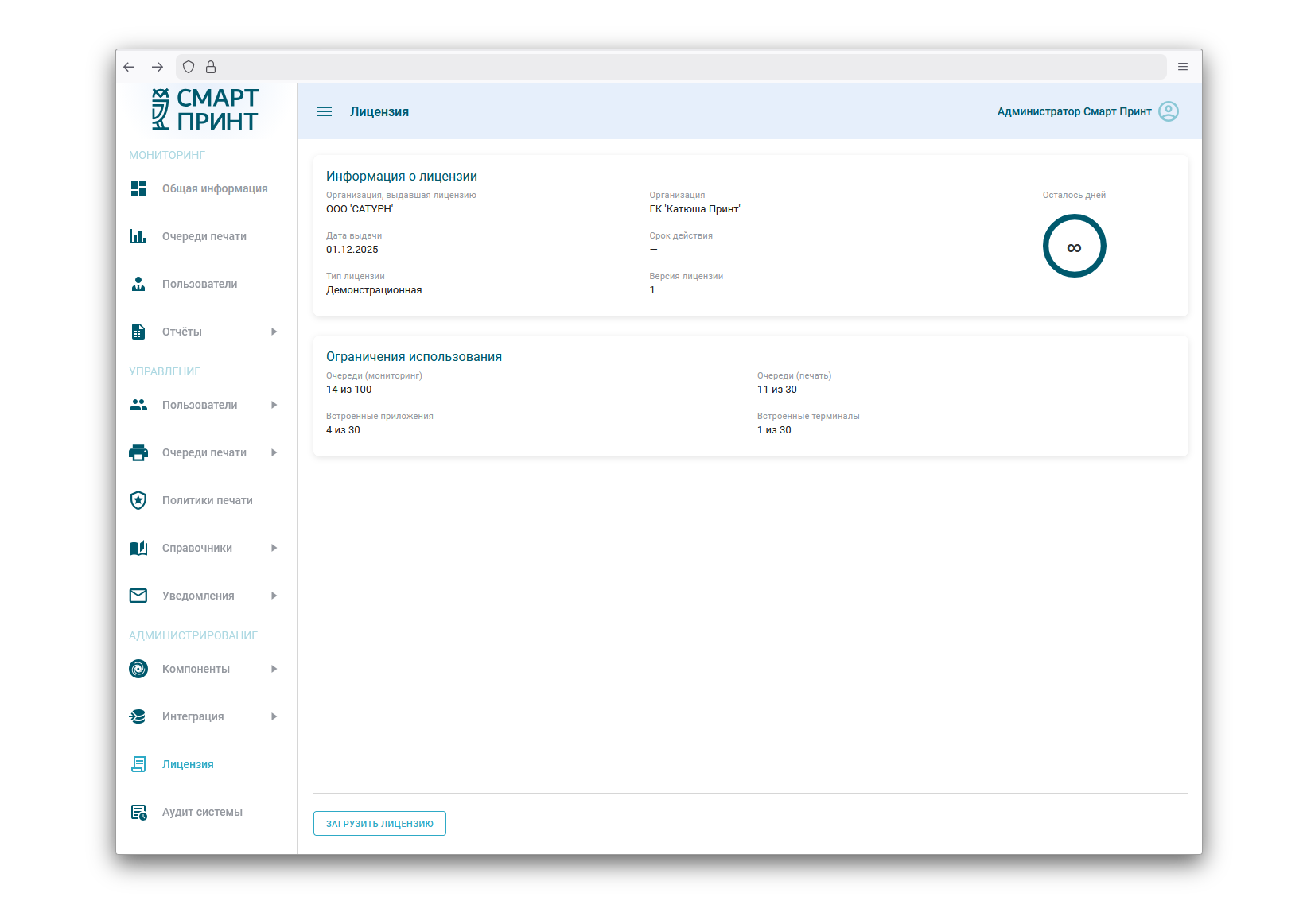1303x924 pixels.
Task: Click the Отчёты document icon
Action: click(138, 332)
